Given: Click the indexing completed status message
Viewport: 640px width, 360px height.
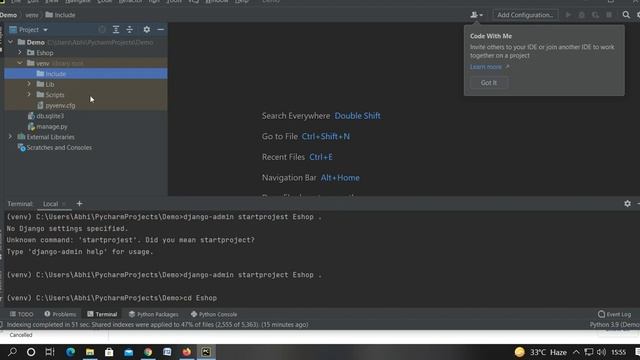Looking at the screenshot, I should (158, 325).
